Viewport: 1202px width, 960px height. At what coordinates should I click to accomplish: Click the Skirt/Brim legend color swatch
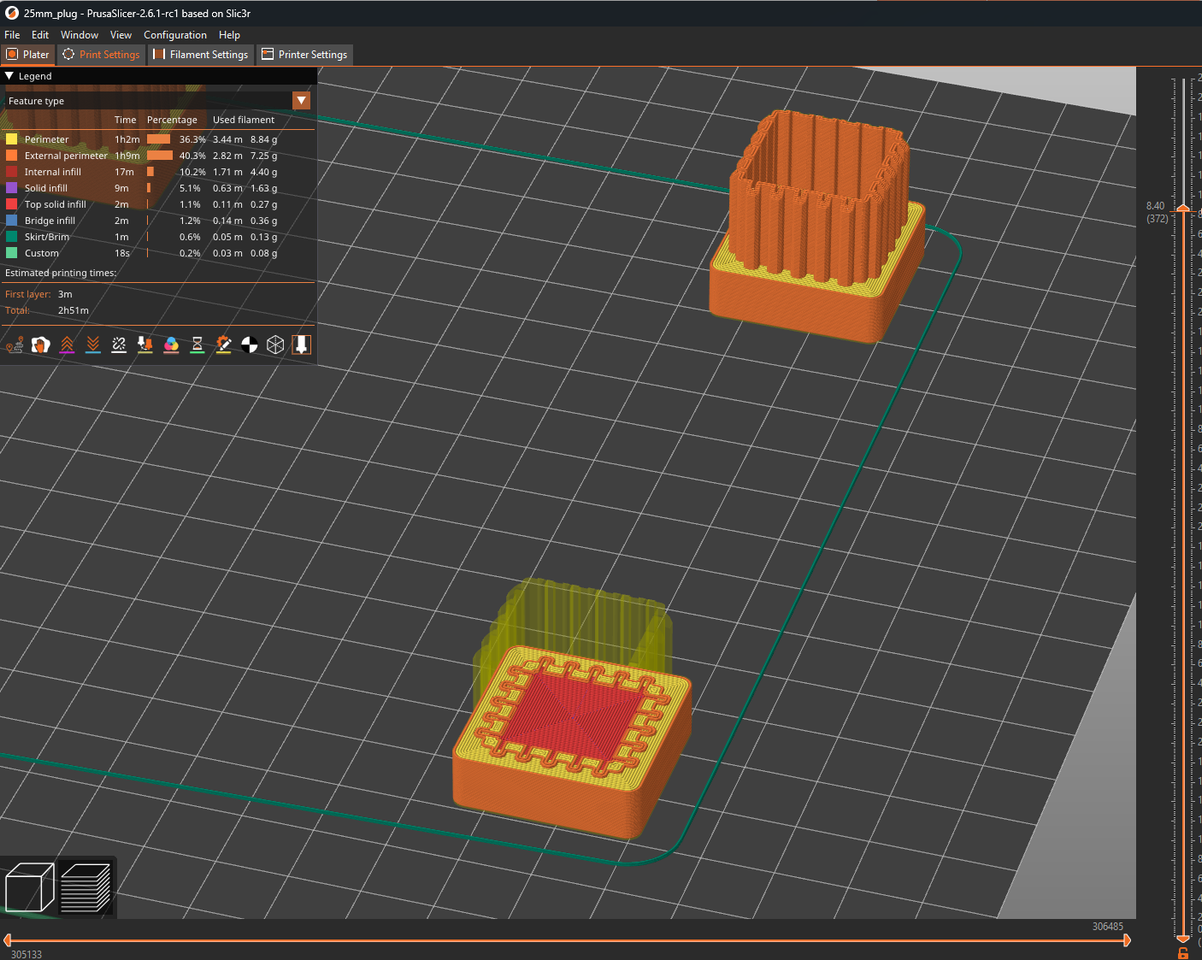(12, 237)
